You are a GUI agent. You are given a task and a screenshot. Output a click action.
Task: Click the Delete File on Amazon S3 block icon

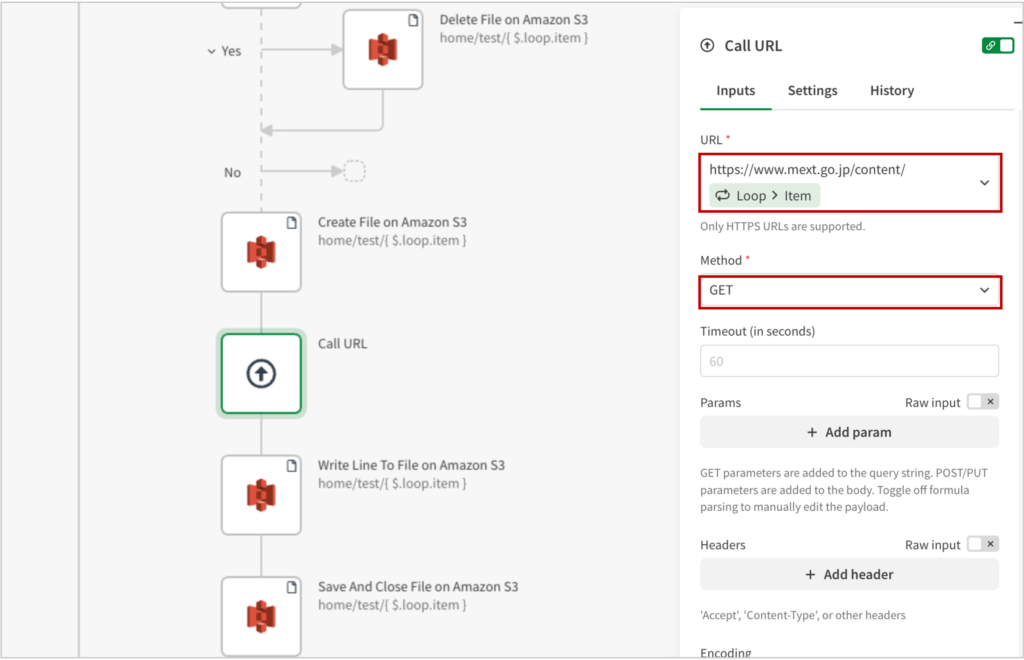point(383,50)
